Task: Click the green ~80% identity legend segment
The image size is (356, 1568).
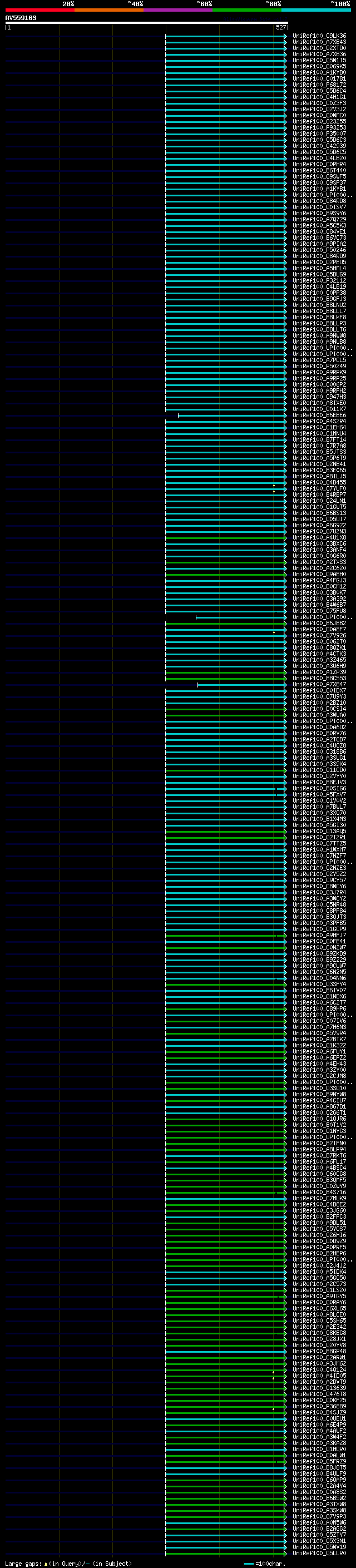Action: pos(247,10)
